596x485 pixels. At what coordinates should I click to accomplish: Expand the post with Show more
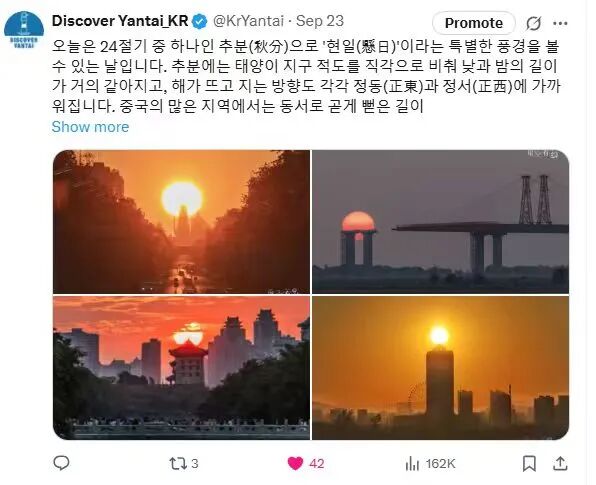(90, 127)
